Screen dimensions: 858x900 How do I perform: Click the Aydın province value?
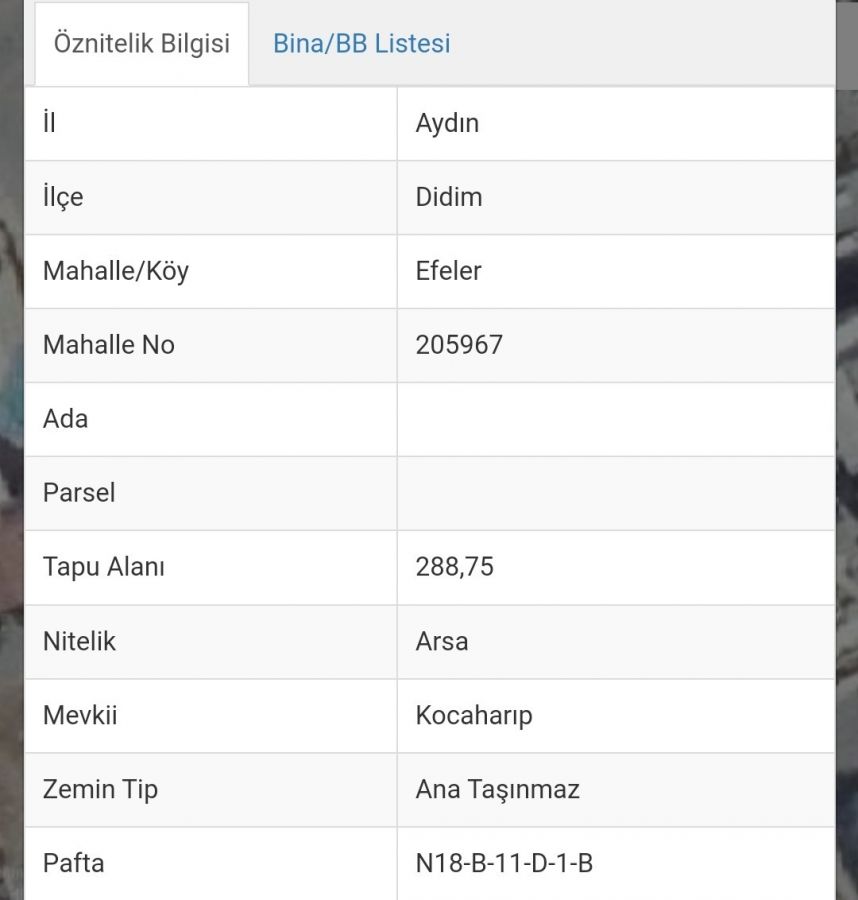pos(447,123)
